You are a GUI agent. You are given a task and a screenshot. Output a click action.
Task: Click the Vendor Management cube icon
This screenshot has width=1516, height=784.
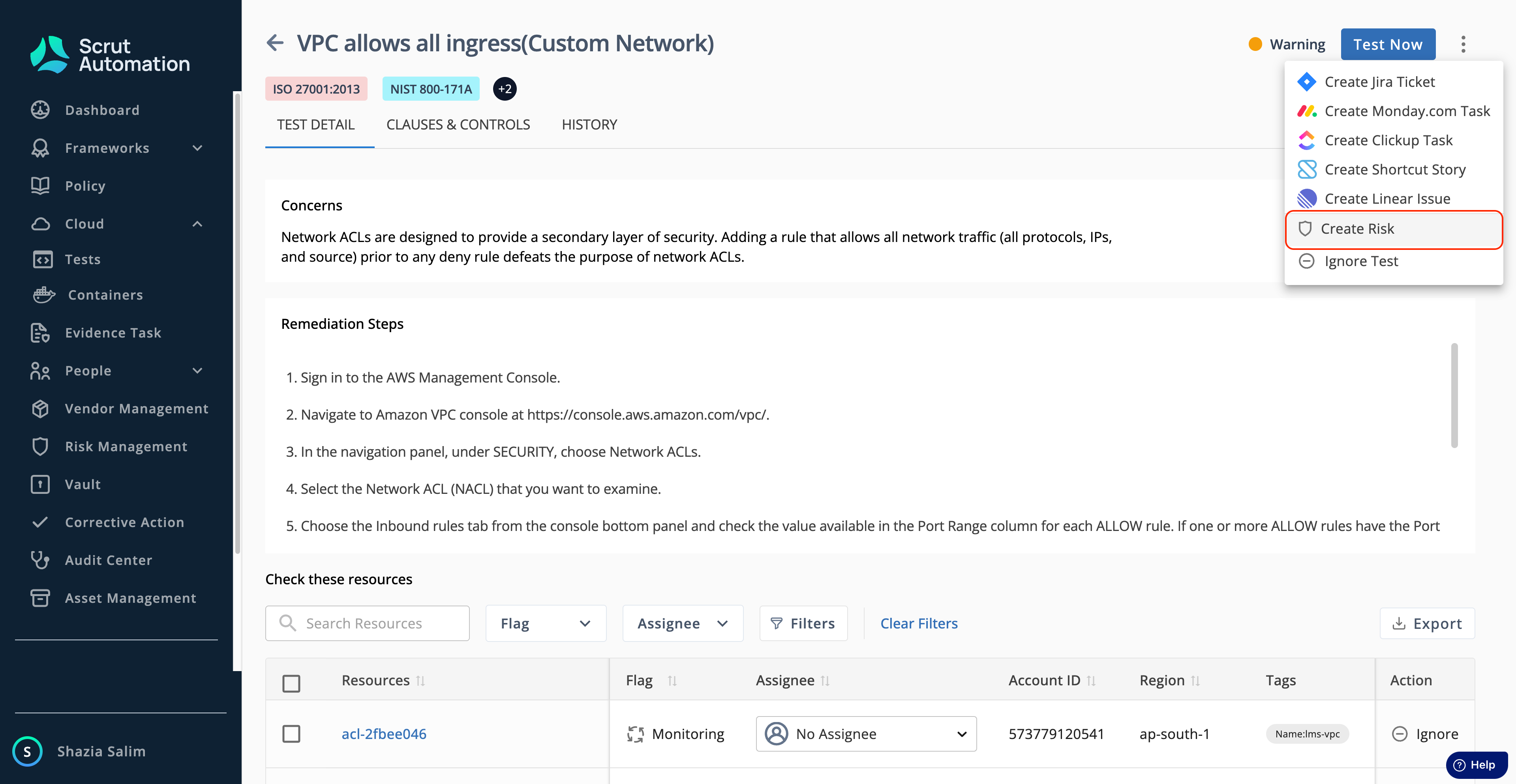[x=40, y=409]
